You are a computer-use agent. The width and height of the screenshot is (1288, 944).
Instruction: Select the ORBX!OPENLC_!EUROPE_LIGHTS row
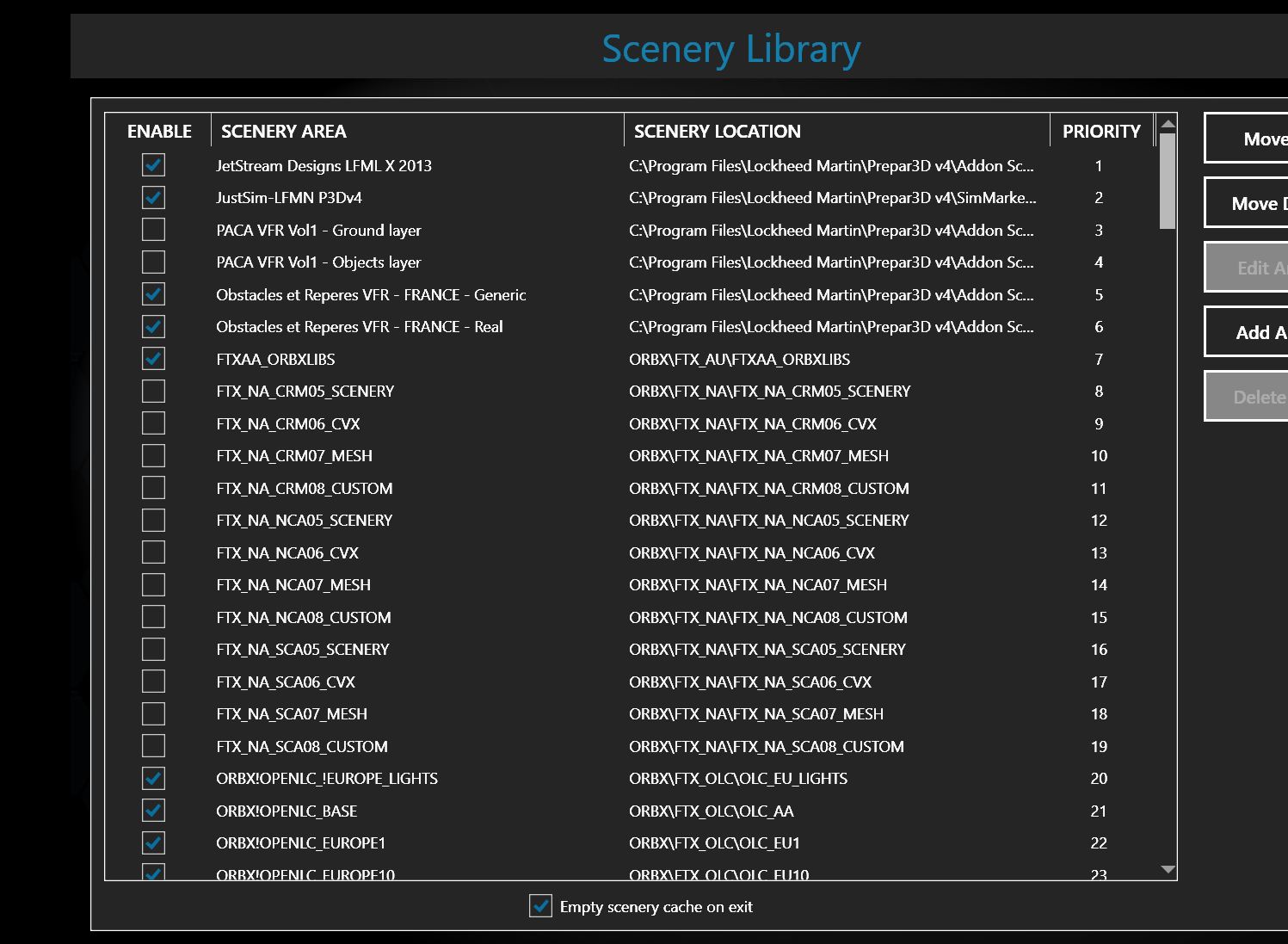[327, 779]
